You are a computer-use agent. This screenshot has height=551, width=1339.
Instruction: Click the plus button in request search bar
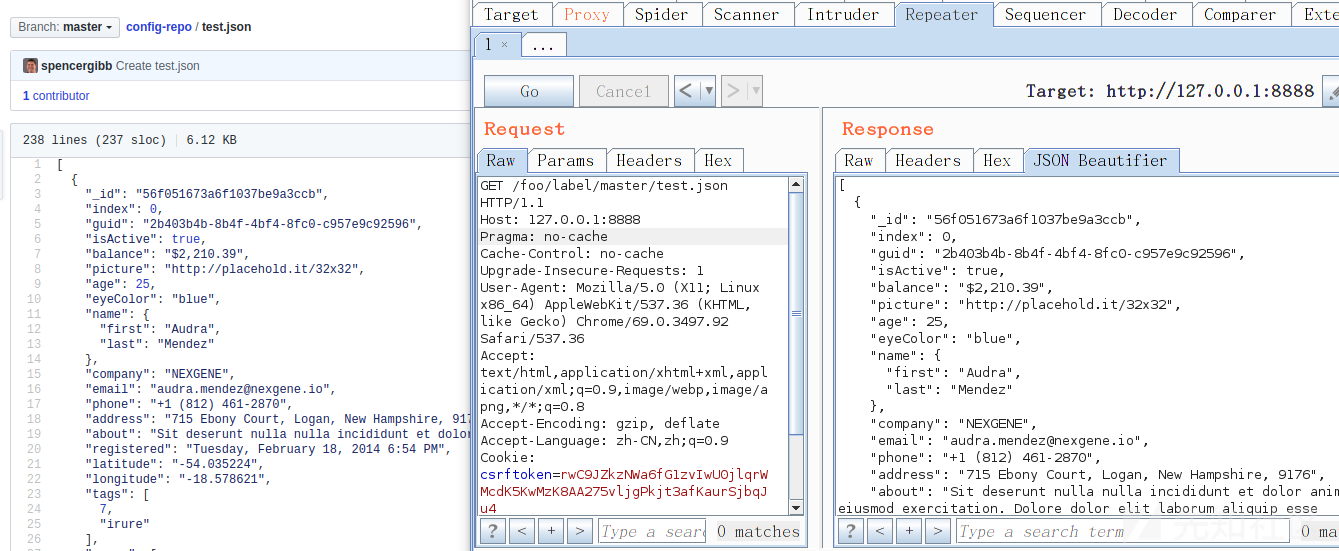coord(551,531)
